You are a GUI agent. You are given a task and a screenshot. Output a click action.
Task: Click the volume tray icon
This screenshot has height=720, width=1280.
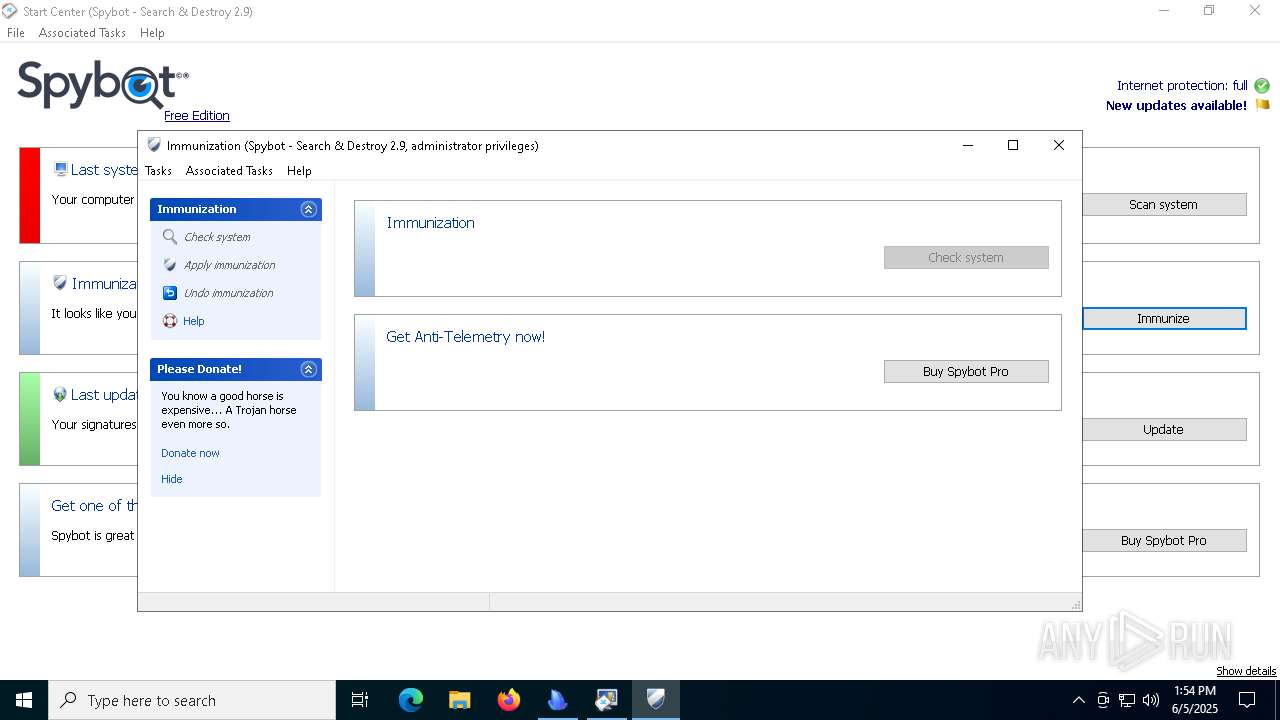click(x=1151, y=700)
